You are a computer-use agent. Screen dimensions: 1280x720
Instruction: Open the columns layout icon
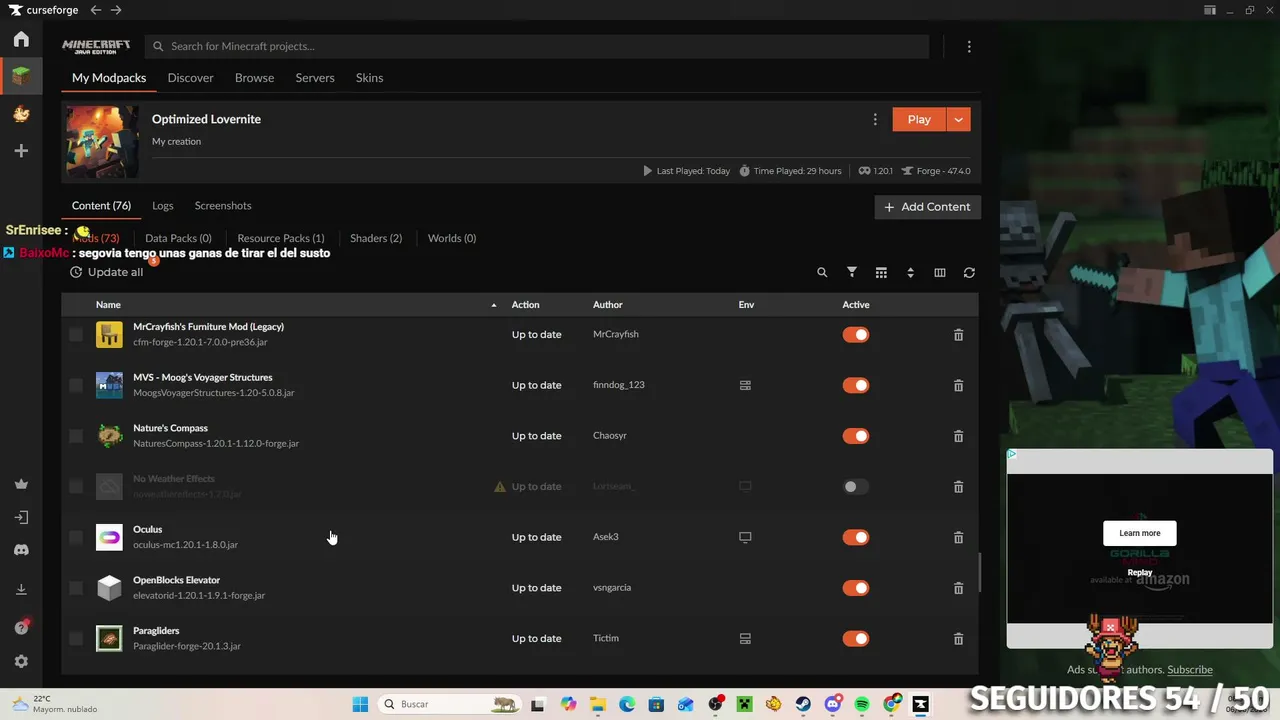(940, 272)
